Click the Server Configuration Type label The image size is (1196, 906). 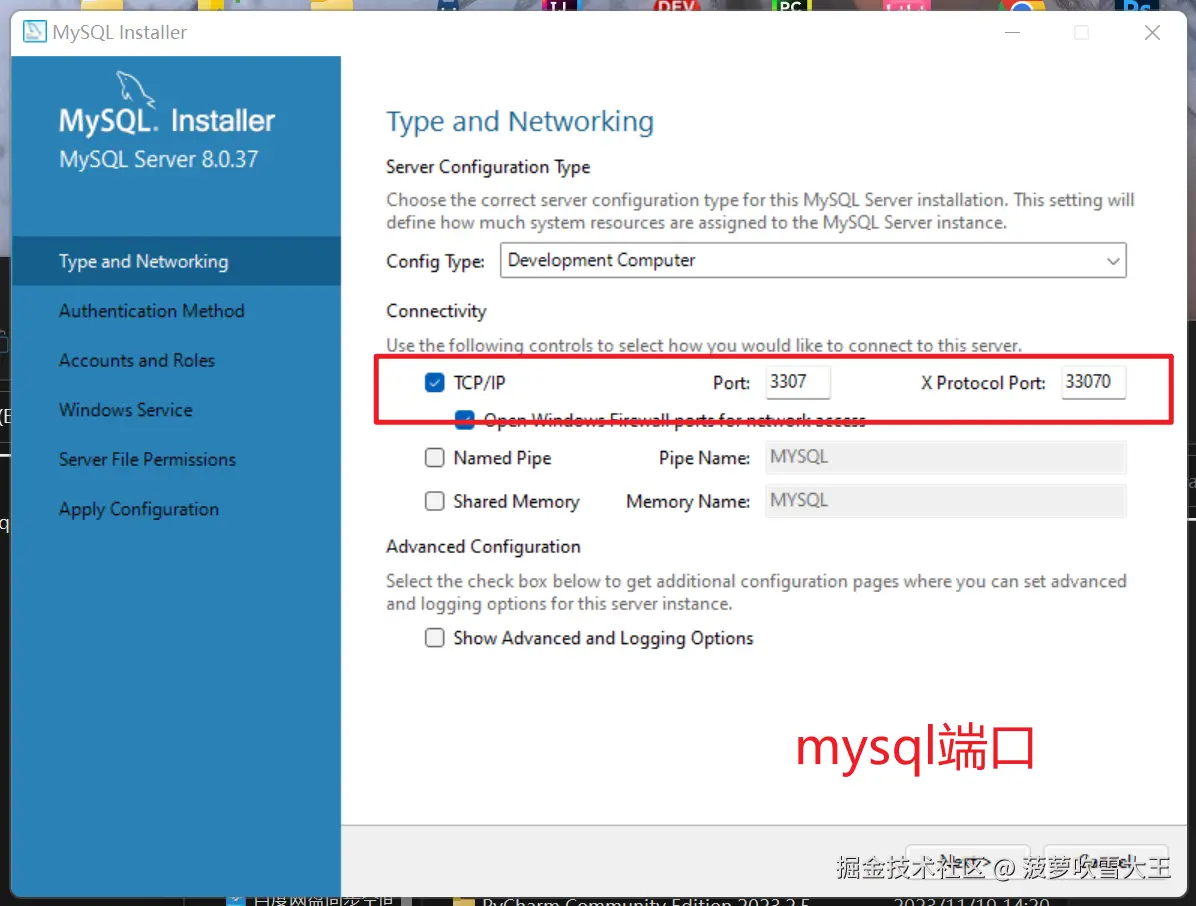(x=488, y=167)
